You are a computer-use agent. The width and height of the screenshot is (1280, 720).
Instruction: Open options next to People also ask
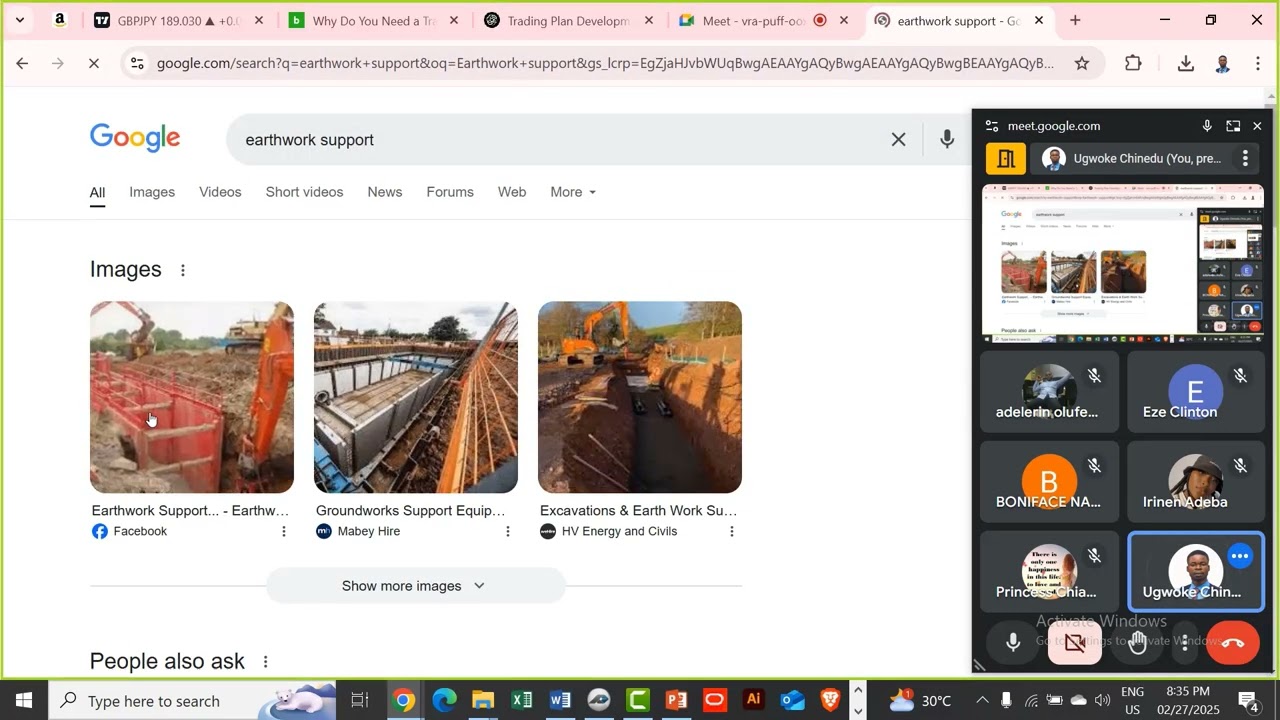point(265,662)
